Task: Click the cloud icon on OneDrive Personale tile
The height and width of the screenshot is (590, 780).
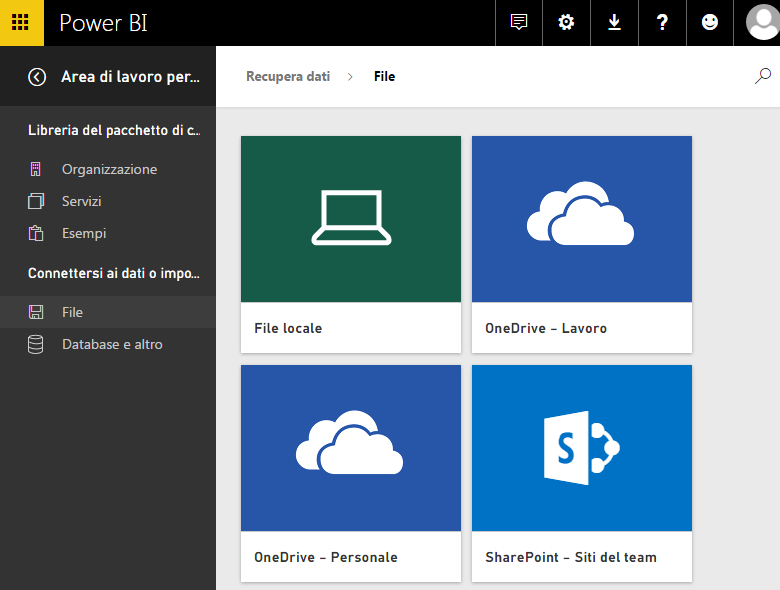Action: point(350,442)
